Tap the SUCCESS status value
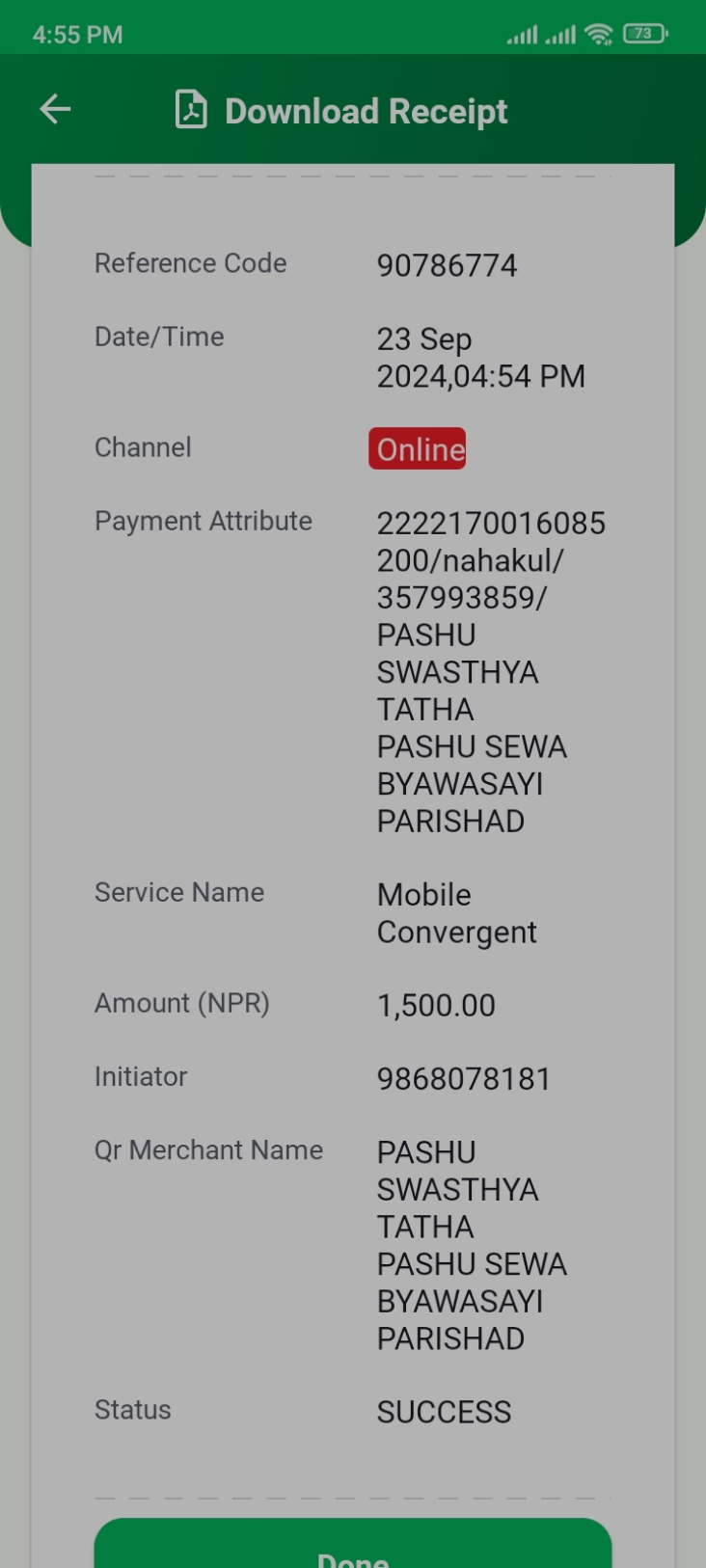Screen dimensions: 706x1568 444,1412
